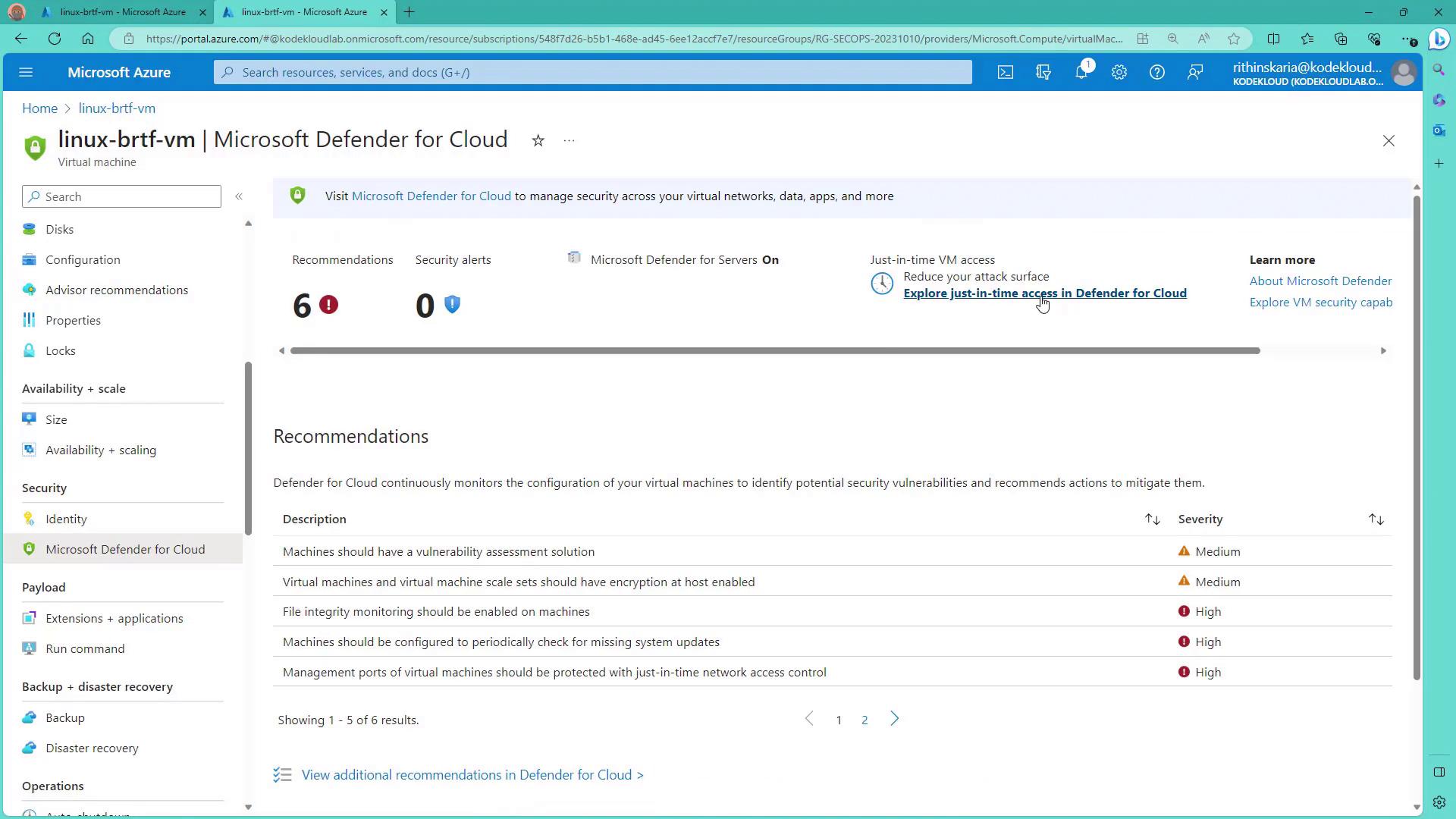Open the ellipsis more options menu
Image resolution: width=1456 pixels, height=819 pixels.
[569, 141]
